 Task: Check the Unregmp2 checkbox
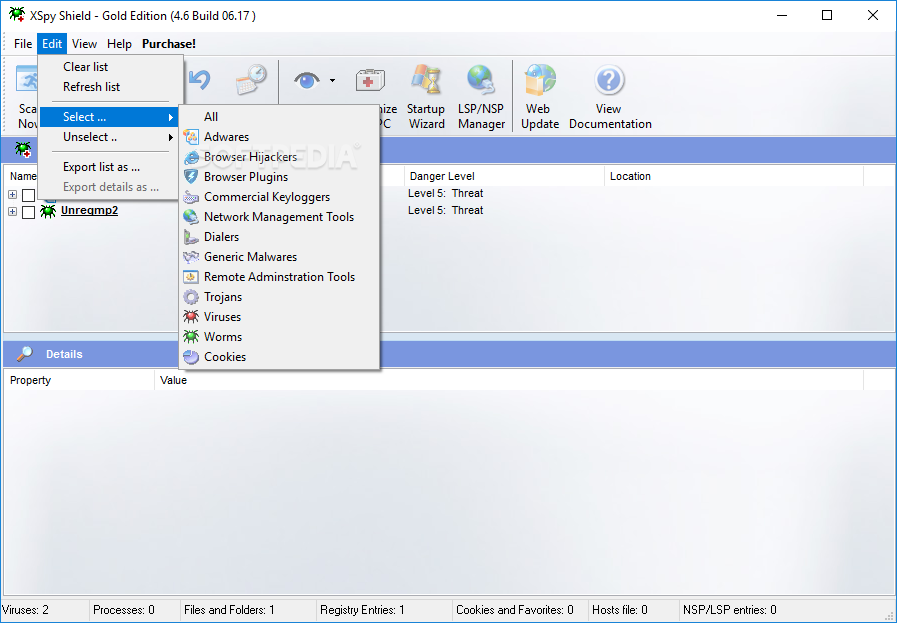[x=29, y=212]
